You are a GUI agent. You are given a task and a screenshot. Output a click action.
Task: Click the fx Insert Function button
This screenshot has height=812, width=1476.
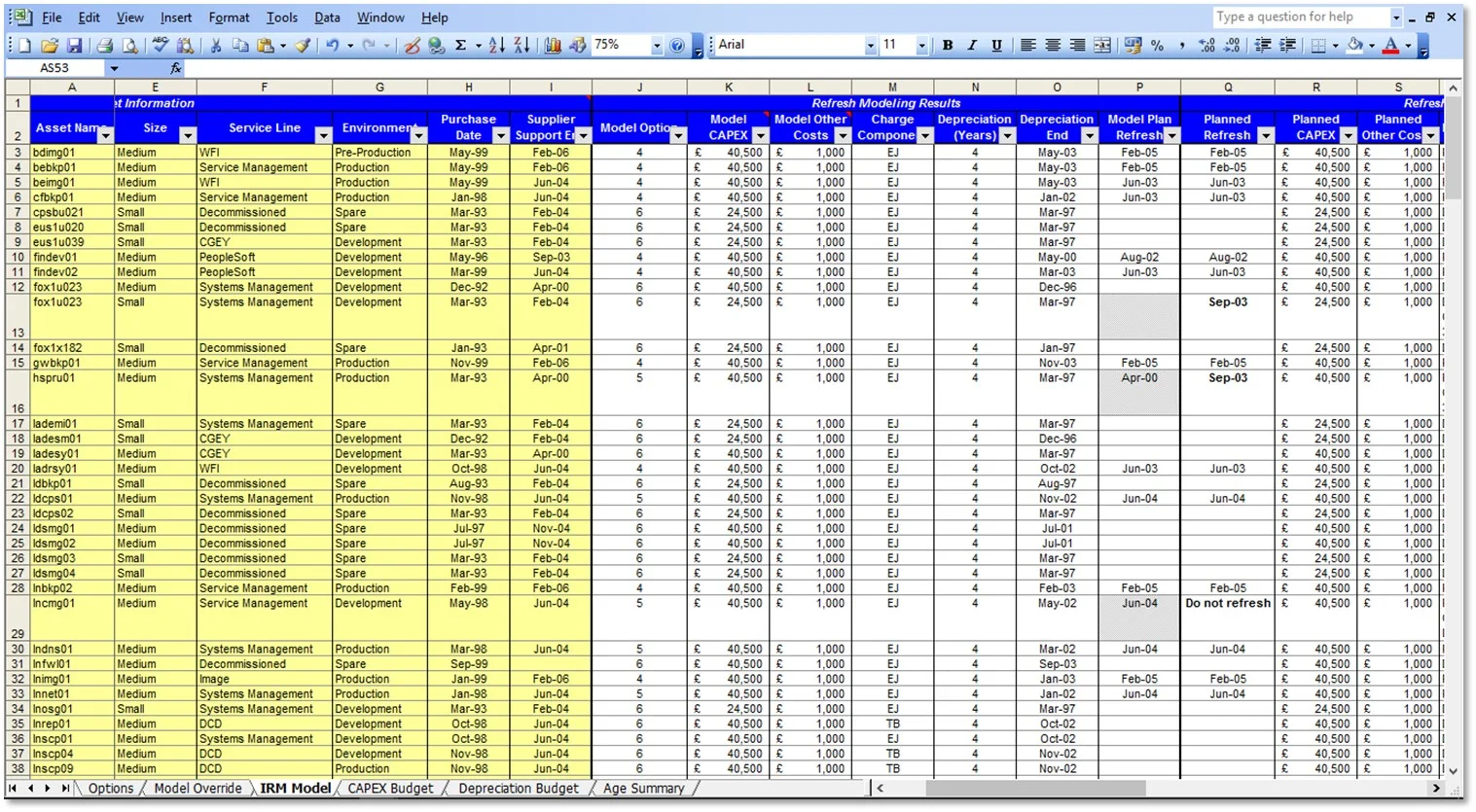click(176, 68)
